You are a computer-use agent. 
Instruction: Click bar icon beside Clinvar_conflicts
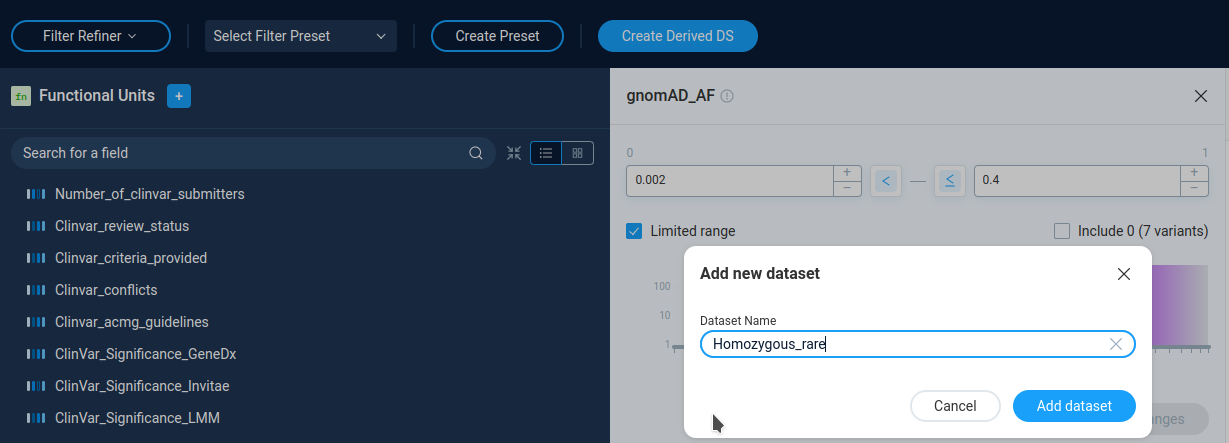pos(36,290)
